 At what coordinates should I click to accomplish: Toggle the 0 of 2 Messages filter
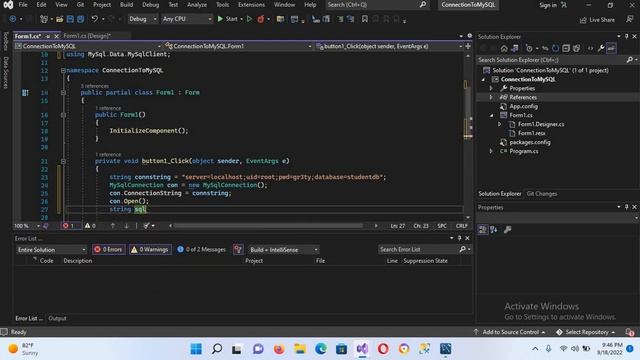point(201,249)
